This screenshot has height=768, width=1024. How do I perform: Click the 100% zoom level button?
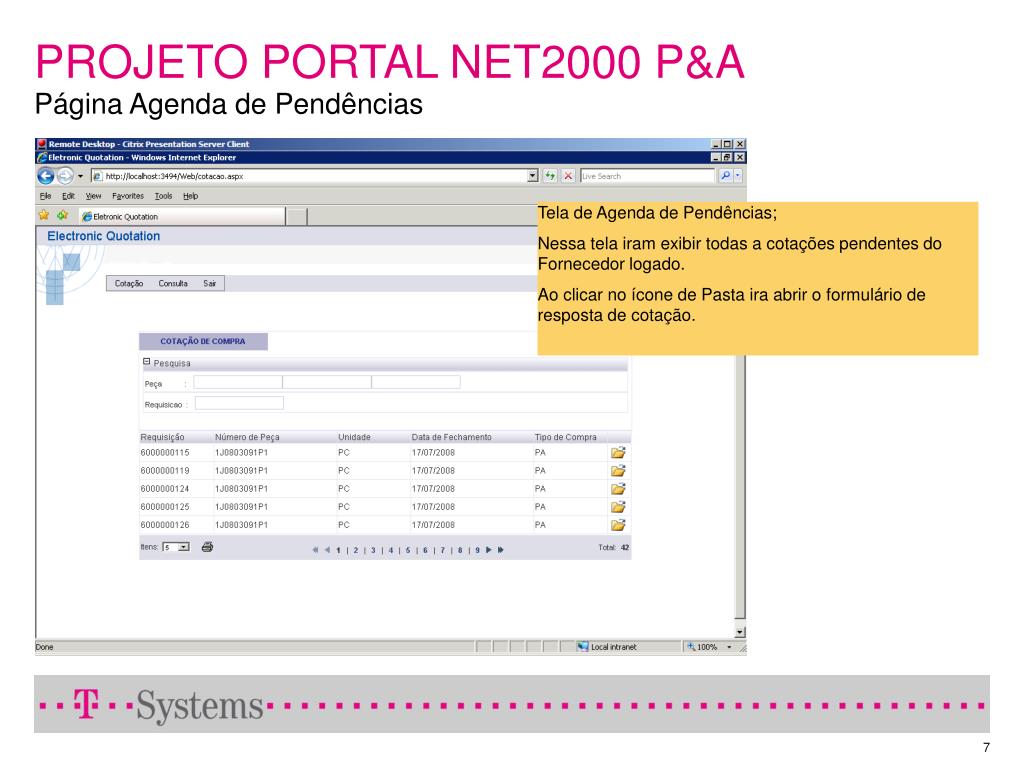[x=702, y=647]
